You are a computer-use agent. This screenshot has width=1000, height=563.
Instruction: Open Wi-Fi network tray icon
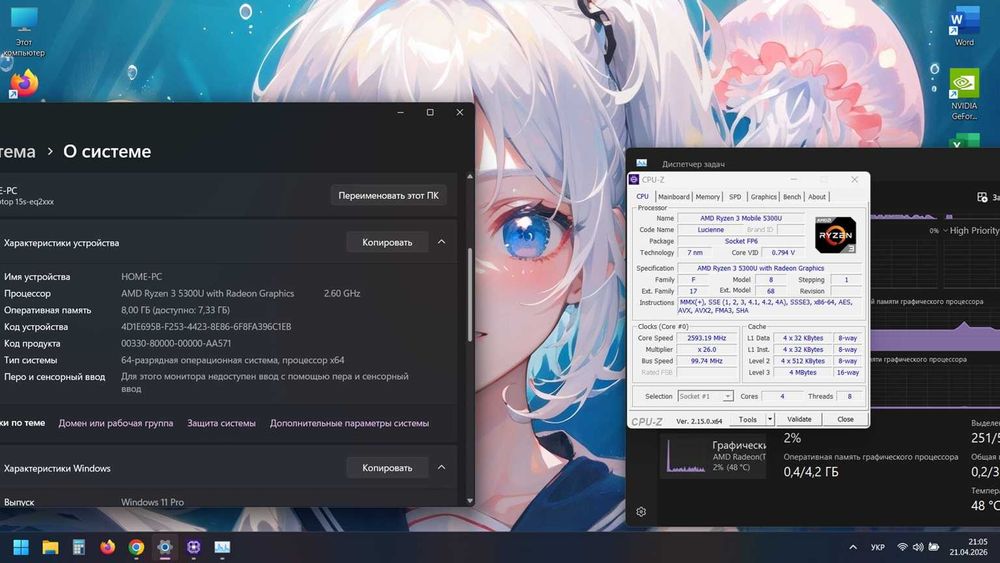tap(902, 547)
